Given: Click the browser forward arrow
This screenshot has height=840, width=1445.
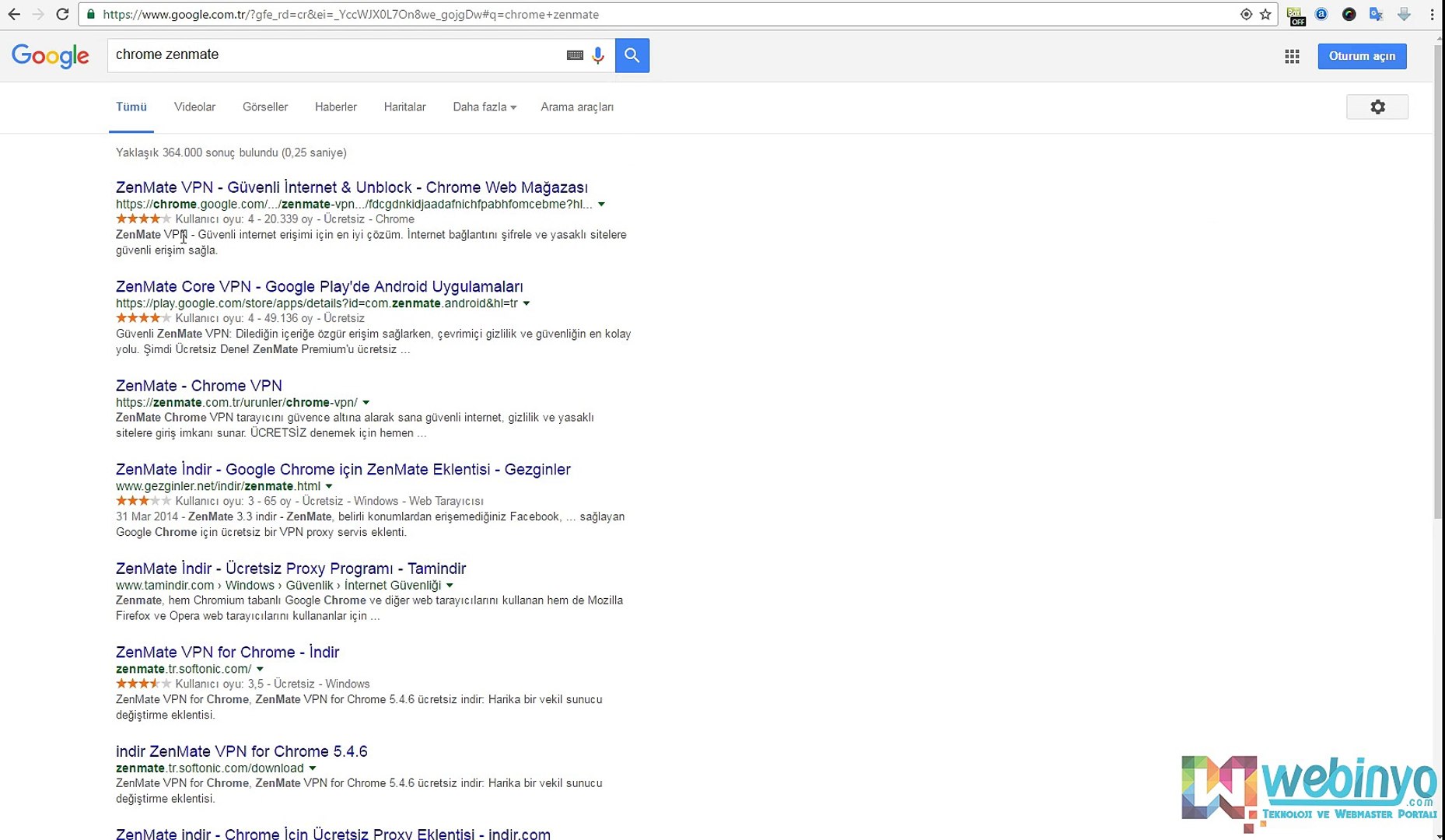Looking at the screenshot, I should (38, 14).
